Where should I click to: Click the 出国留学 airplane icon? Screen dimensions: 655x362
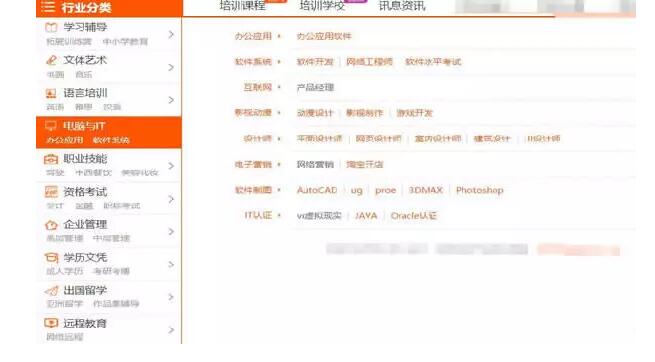51,291
